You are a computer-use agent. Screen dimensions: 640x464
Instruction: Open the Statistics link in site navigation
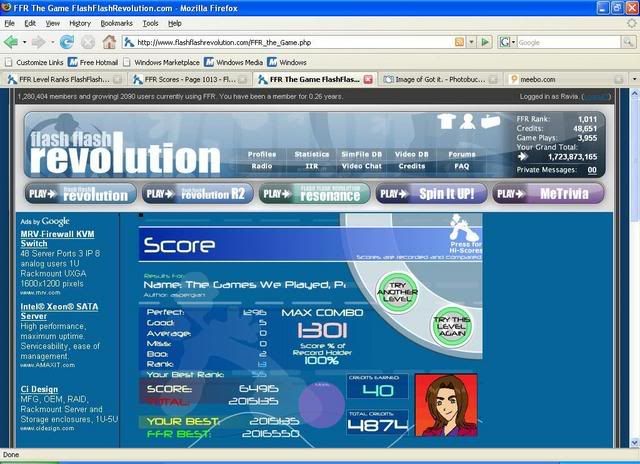[x=312, y=155]
